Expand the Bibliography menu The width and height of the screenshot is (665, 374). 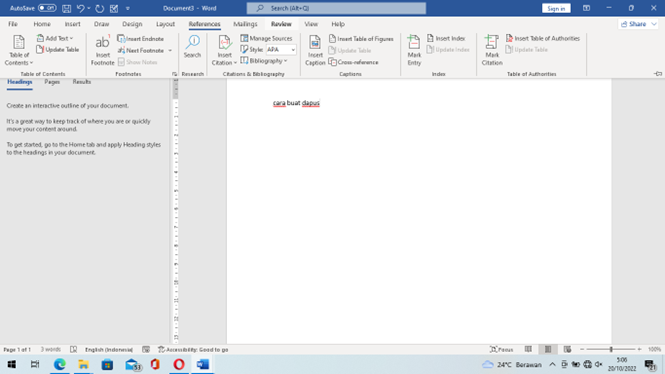coord(264,61)
